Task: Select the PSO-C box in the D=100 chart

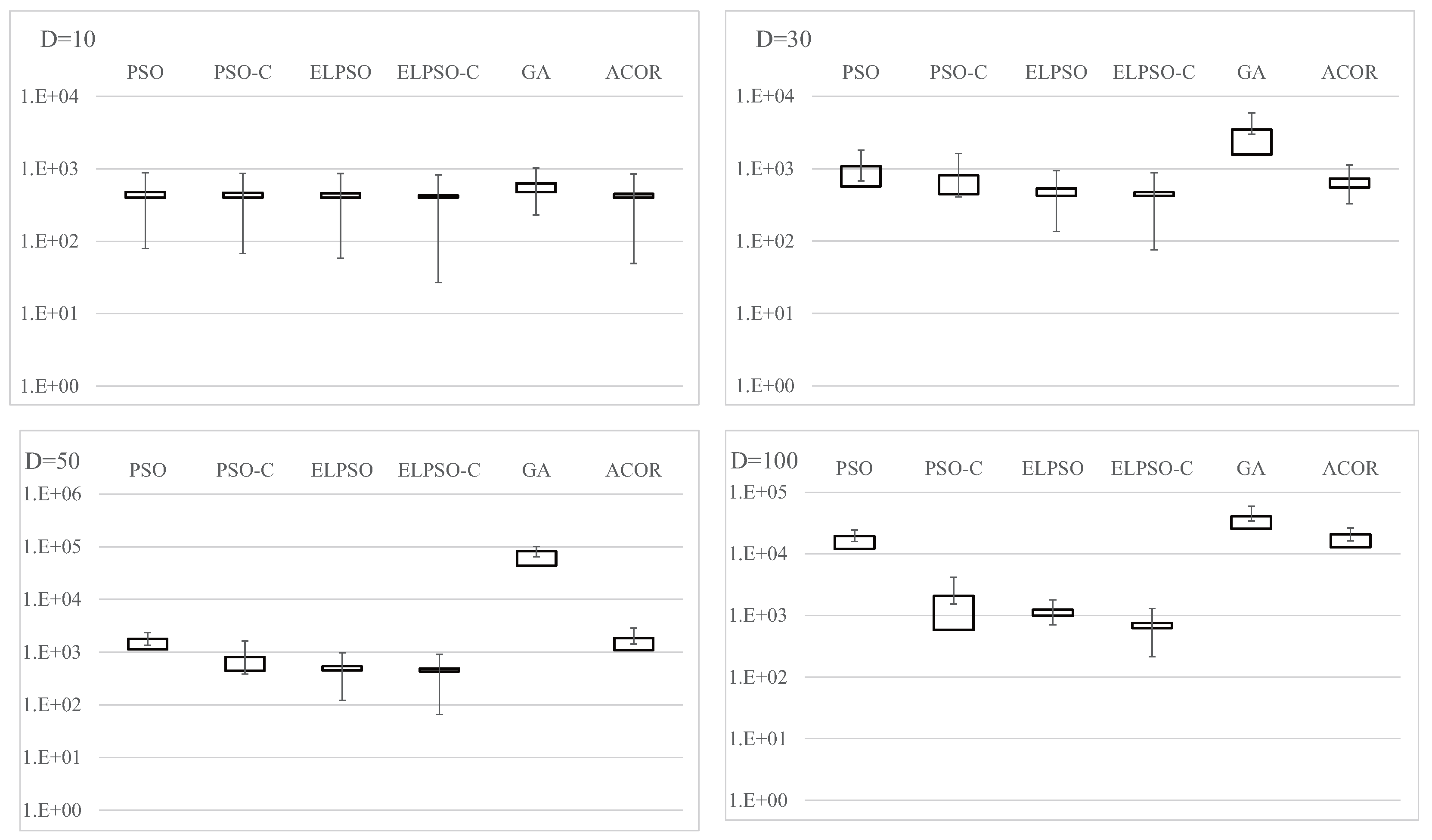Action: (x=953, y=613)
